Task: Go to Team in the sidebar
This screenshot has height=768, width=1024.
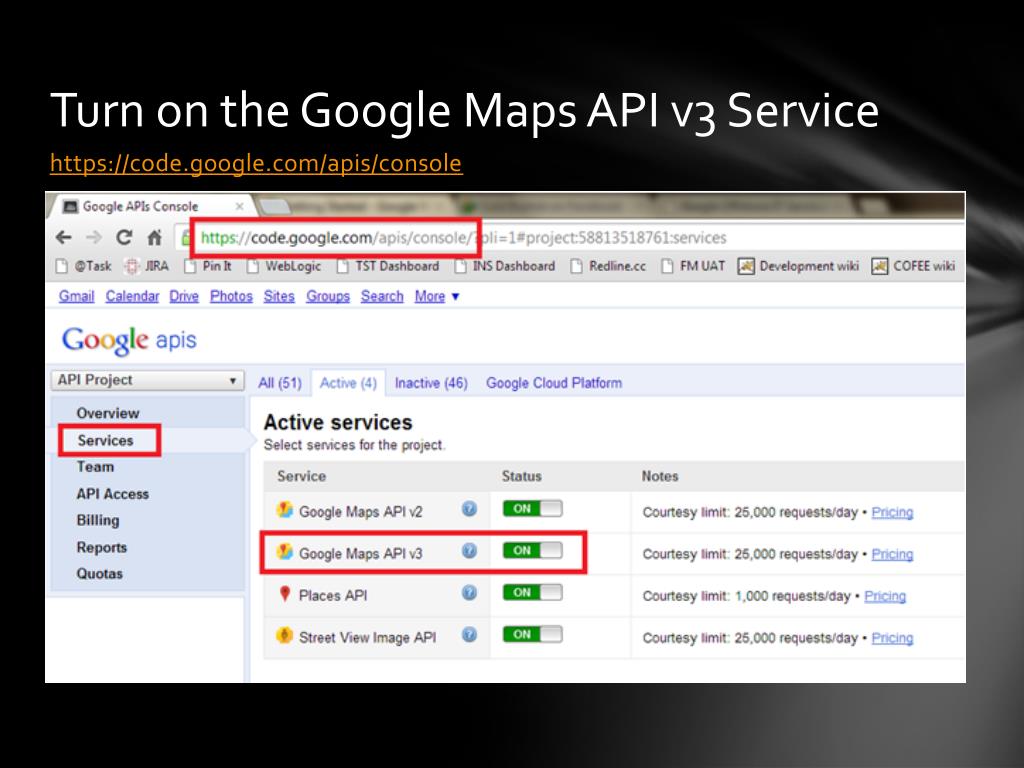Action: (x=95, y=467)
